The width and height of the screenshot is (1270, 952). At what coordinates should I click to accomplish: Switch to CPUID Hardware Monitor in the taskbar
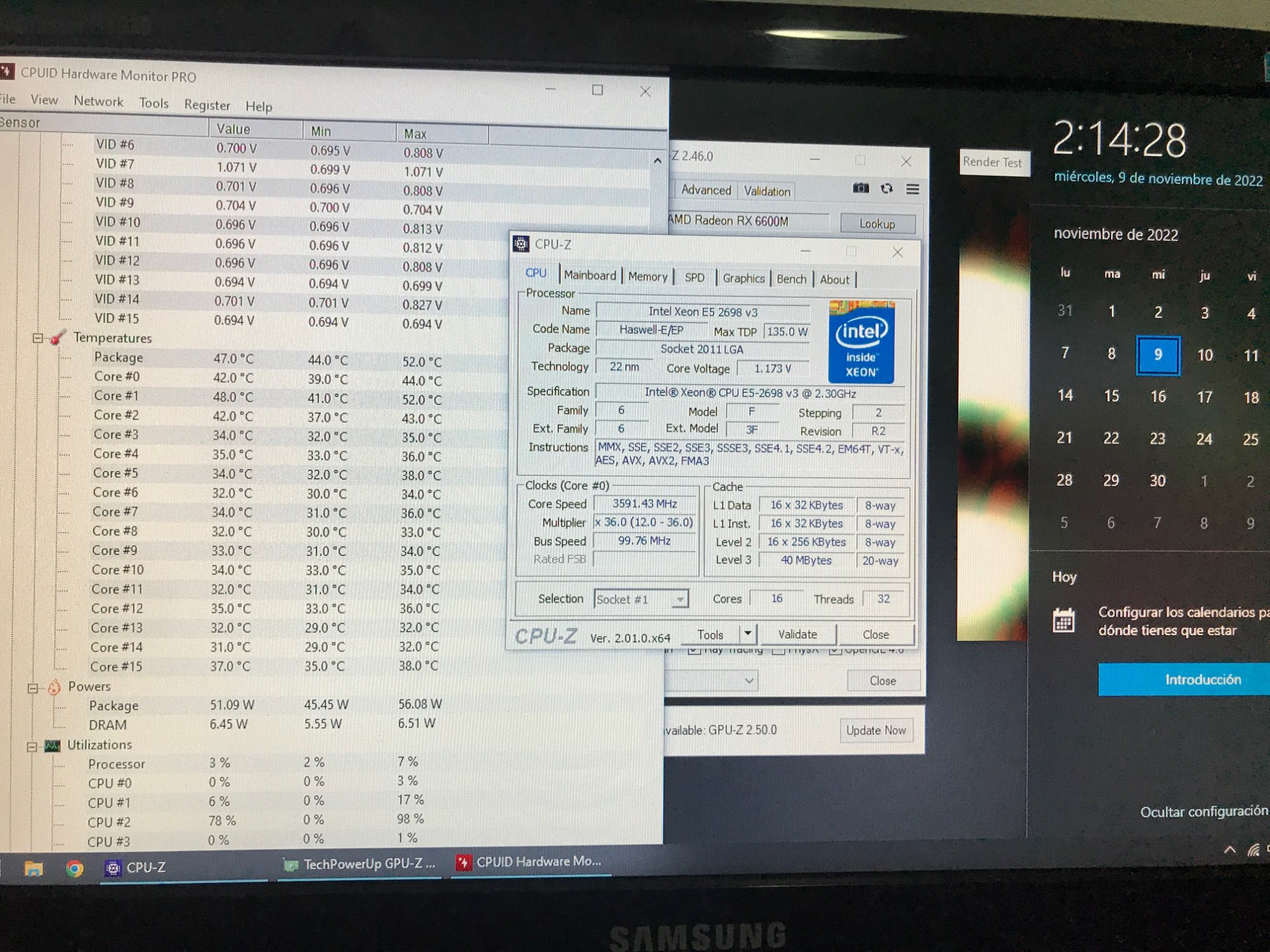[x=530, y=862]
